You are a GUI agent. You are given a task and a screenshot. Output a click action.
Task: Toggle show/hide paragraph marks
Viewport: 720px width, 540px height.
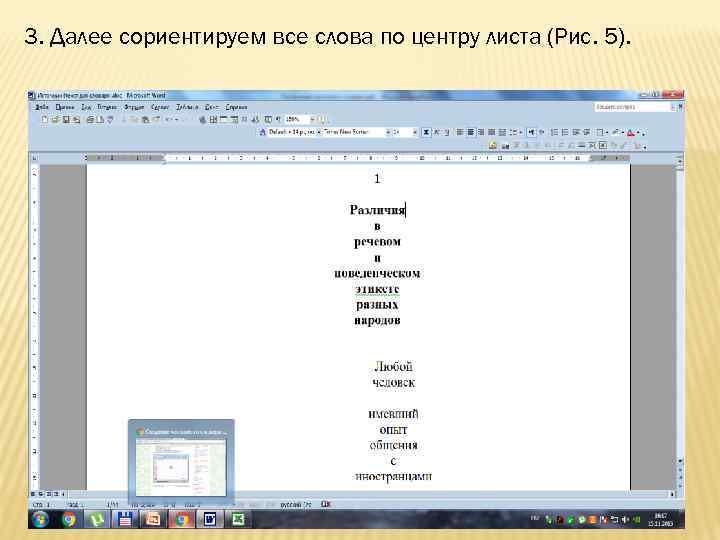278,120
